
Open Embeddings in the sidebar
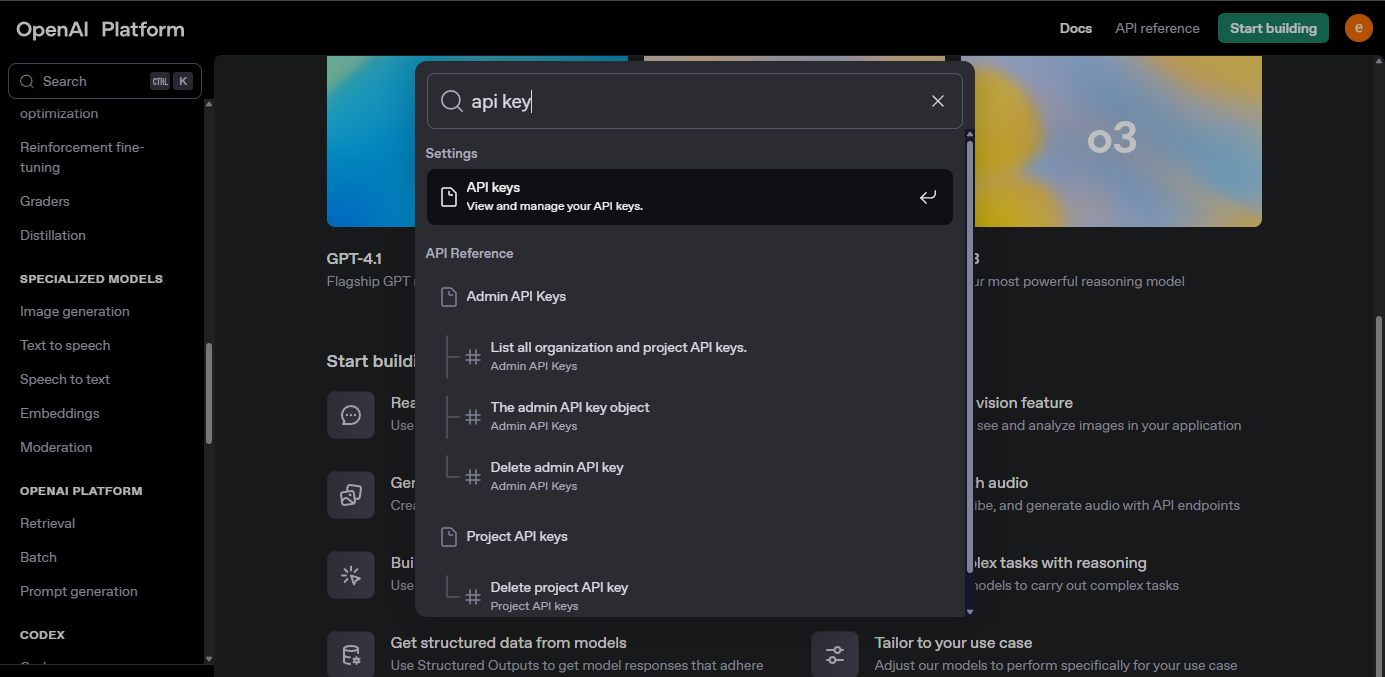pos(60,413)
